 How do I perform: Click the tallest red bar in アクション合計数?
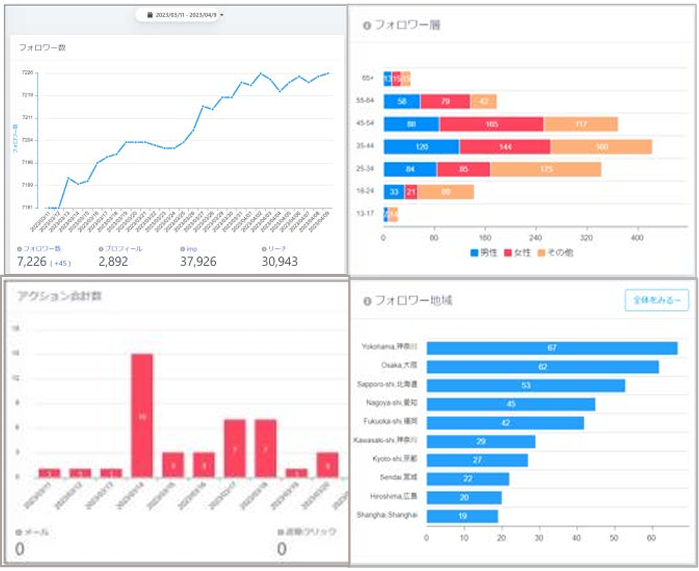point(142,415)
